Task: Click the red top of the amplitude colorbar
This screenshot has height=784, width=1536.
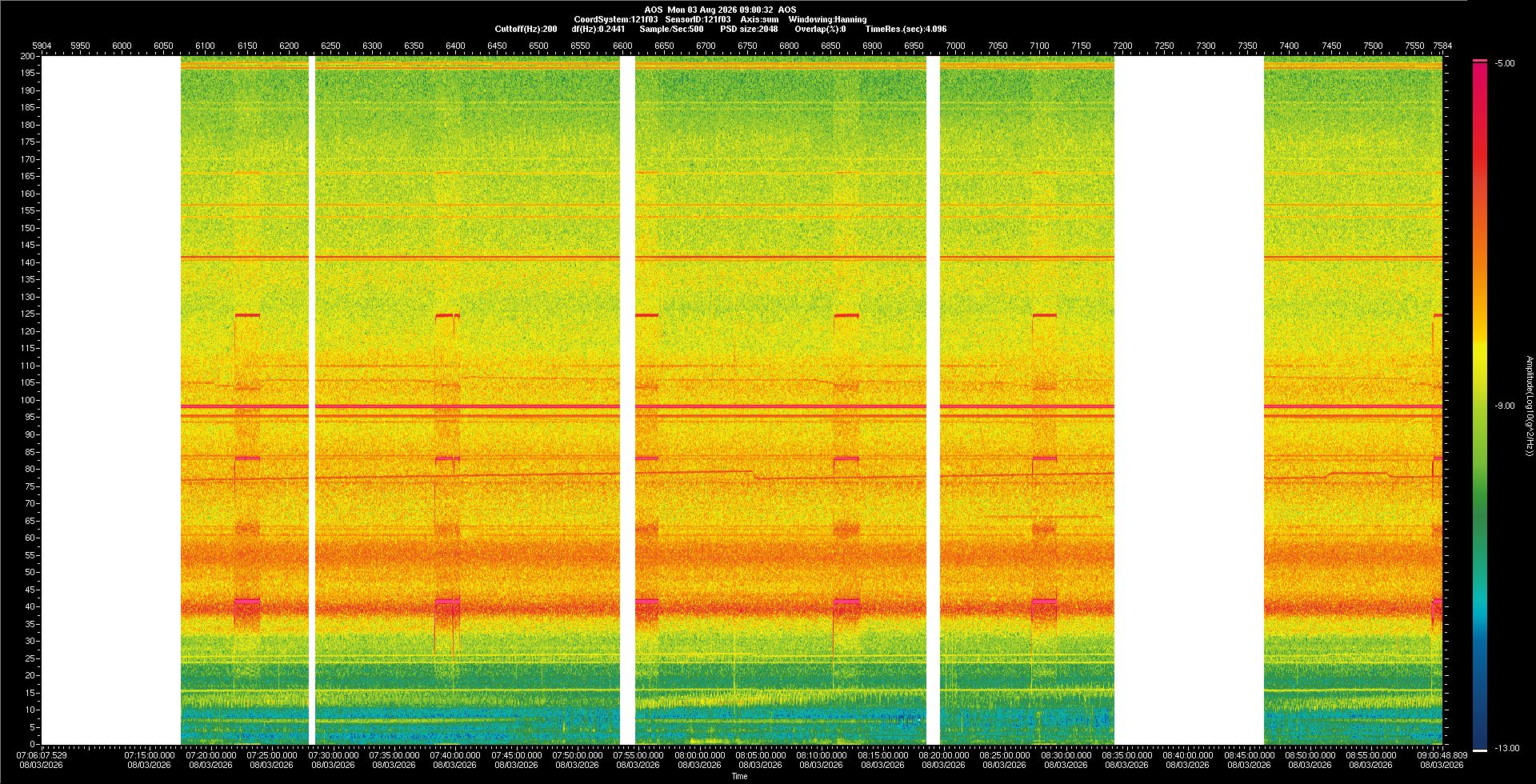Action: pyautogui.click(x=1480, y=62)
